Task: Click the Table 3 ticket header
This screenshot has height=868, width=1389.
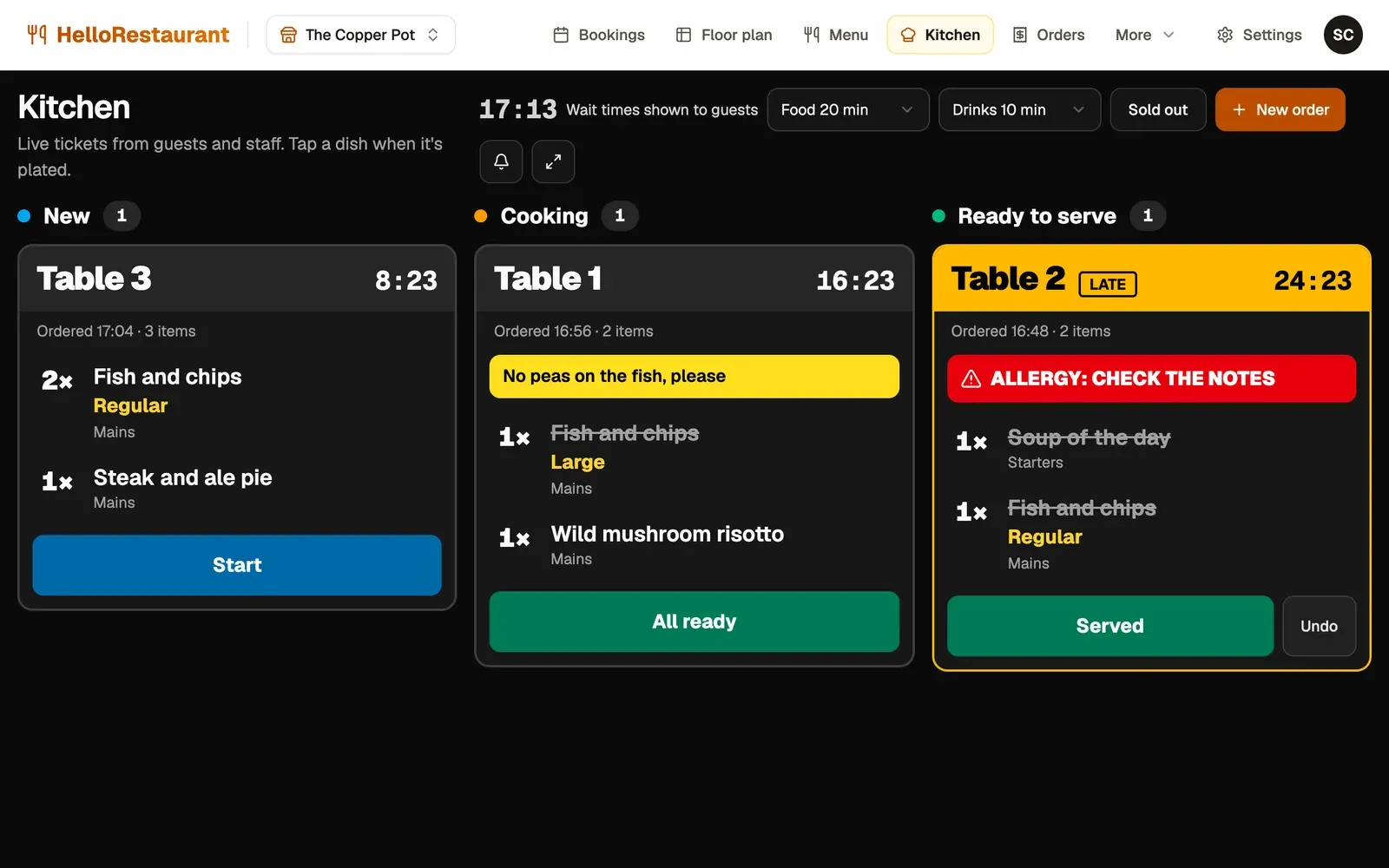Action: coord(237,279)
